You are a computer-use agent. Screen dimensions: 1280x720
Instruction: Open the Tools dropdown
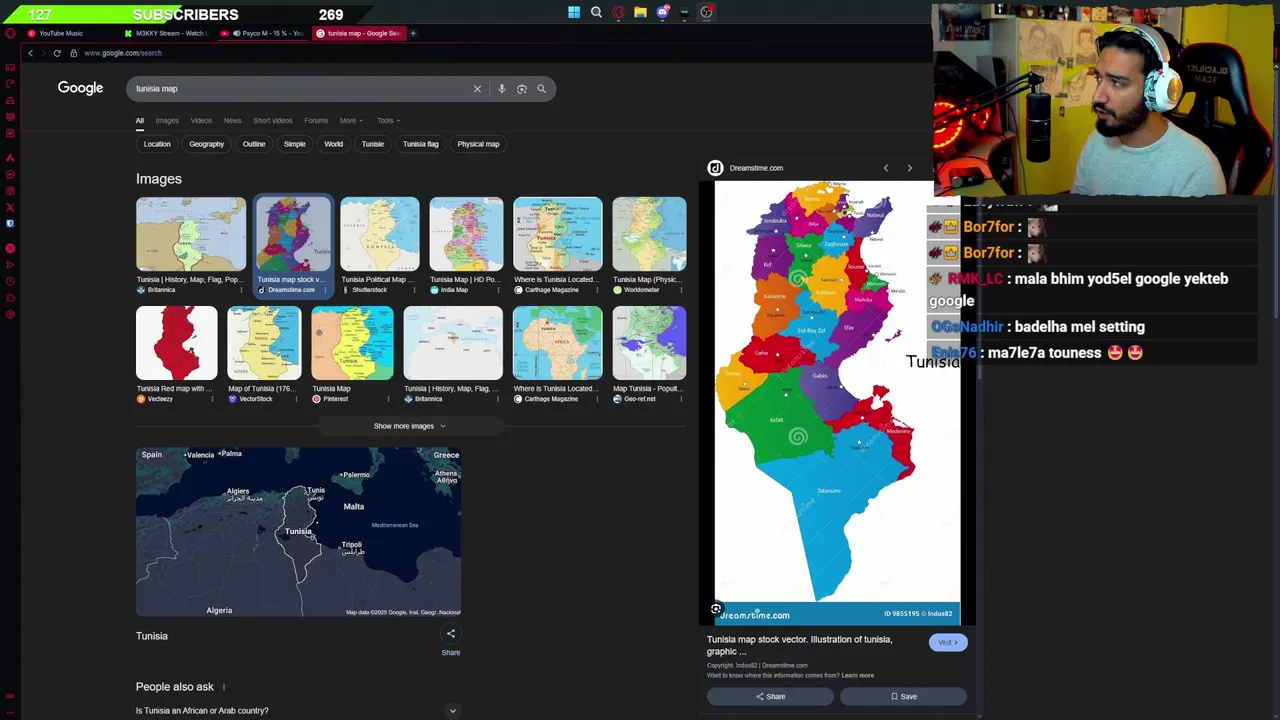tap(388, 121)
